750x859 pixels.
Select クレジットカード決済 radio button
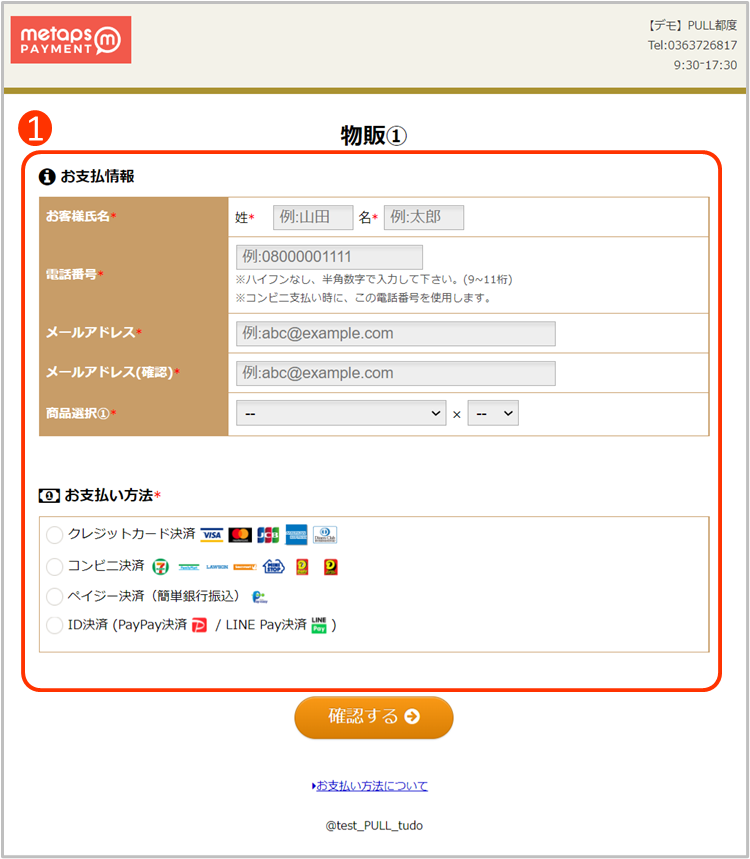click(55, 535)
